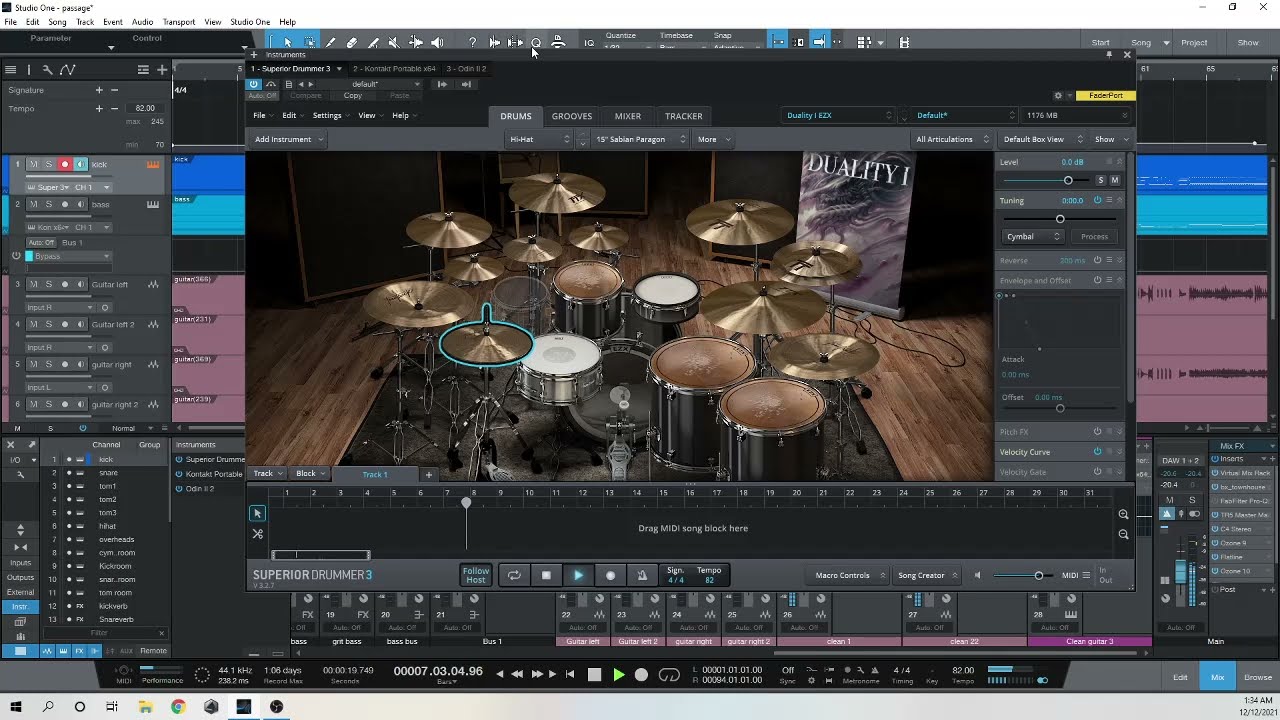Mute the kick track

pyautogui.click(x=33, y=164)
